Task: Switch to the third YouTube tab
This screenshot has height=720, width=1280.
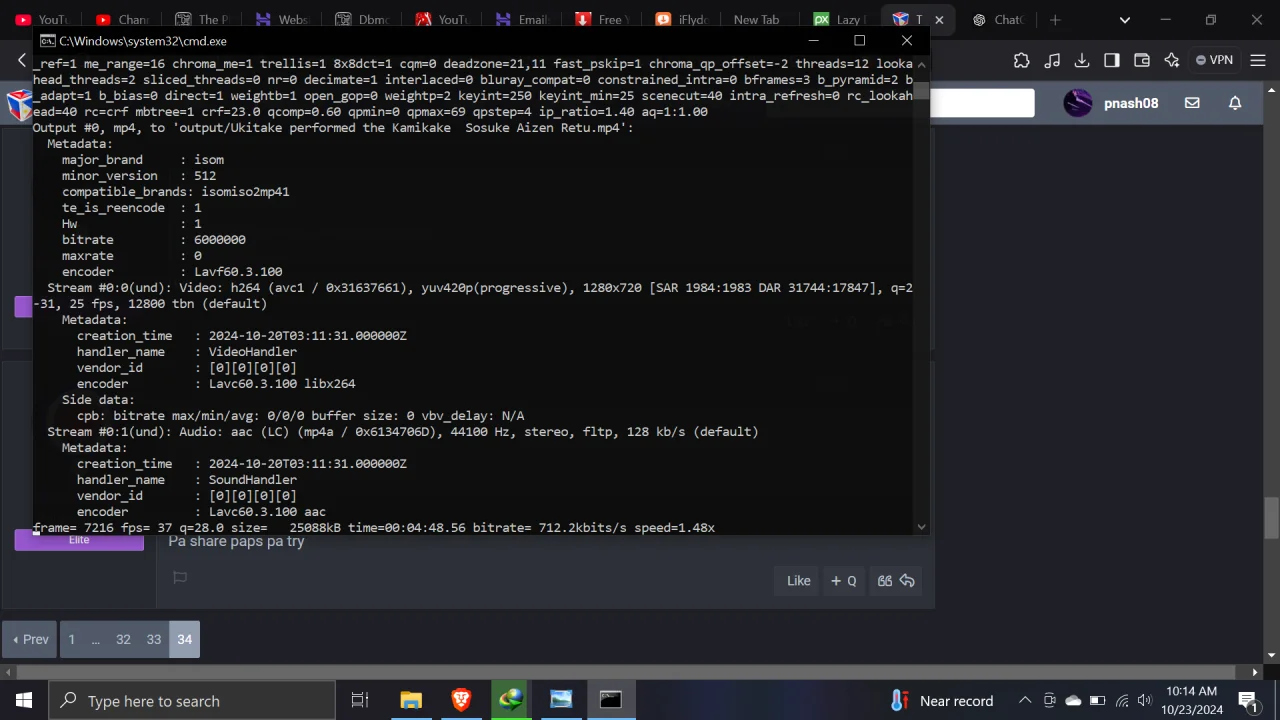Action: tap(441, 20)
